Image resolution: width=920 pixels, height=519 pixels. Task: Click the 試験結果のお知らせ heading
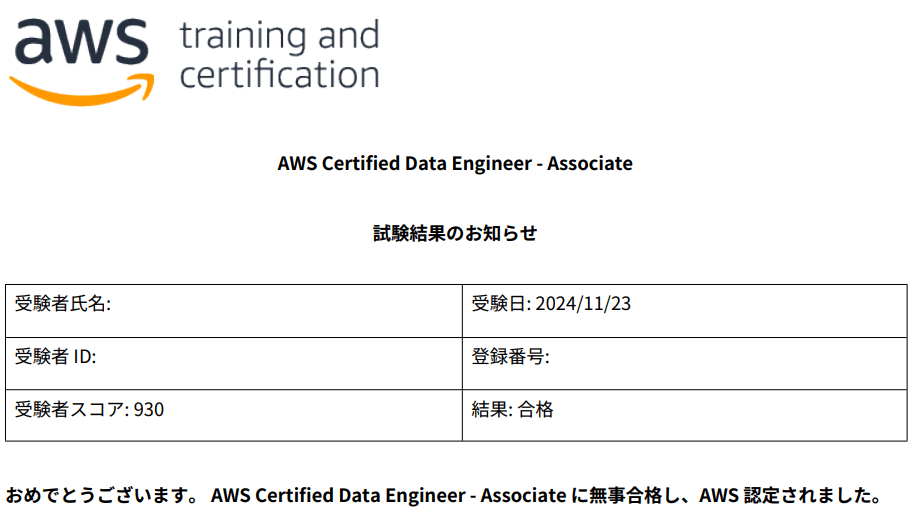click(x=455, y=233)
